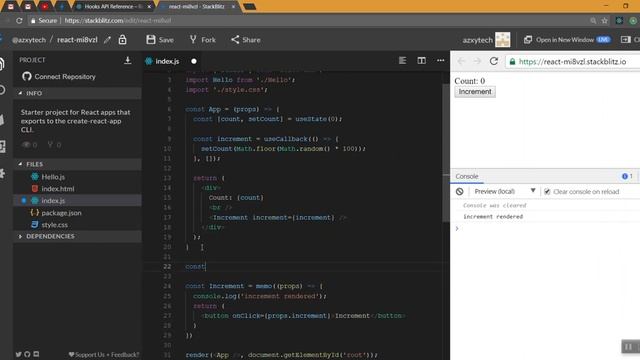Format document with the align lines icon
This screenshot has height=360, width=640.
pos(402,61)
